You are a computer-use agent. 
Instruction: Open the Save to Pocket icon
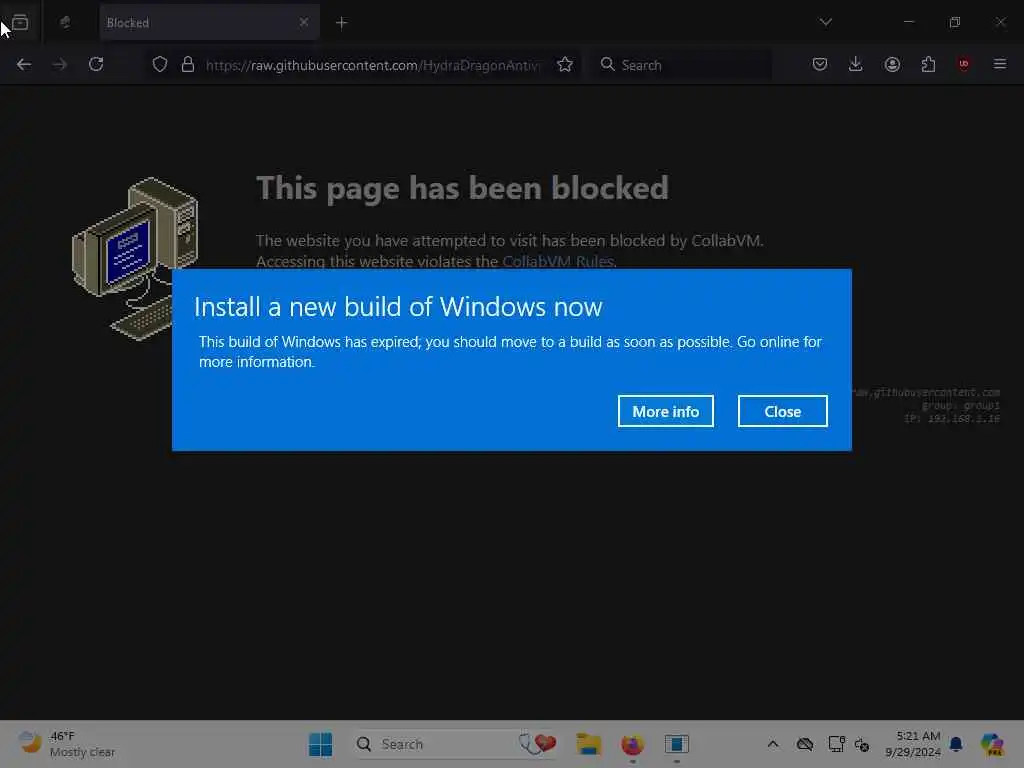(820, 64)
